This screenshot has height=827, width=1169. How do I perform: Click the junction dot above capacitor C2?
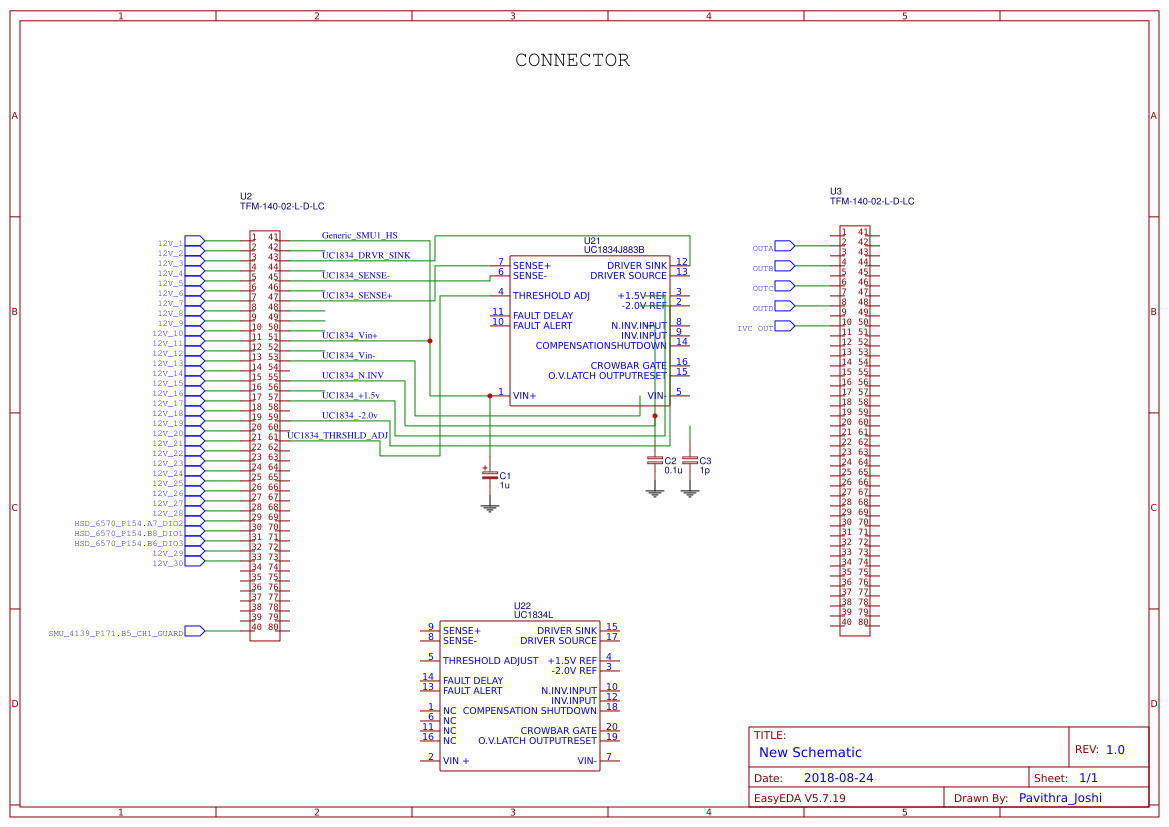point(655,416)
